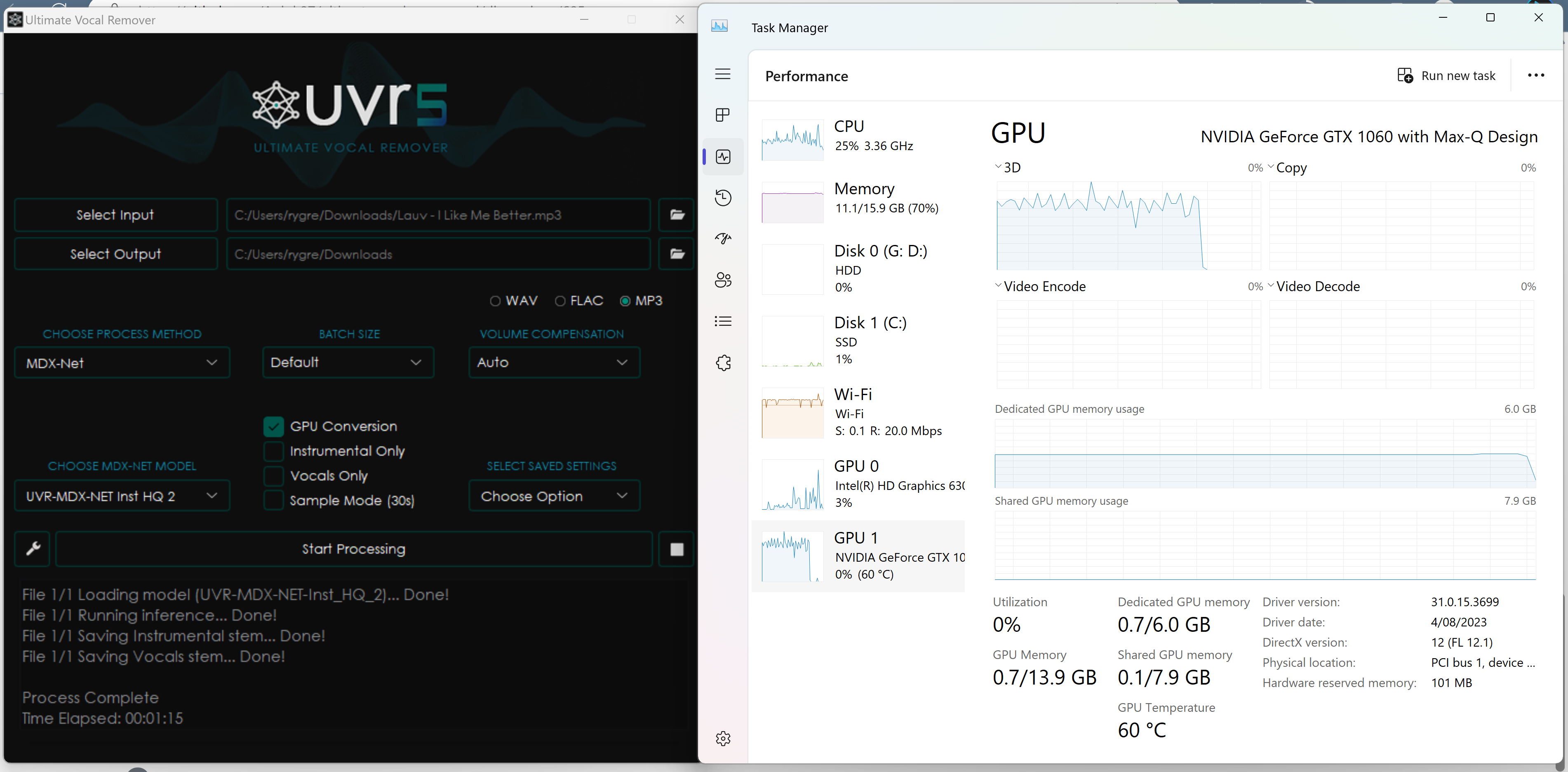Viewport: 1568px width, 772px height.
Task: Click Run new task
Action: coord(1446,75)
